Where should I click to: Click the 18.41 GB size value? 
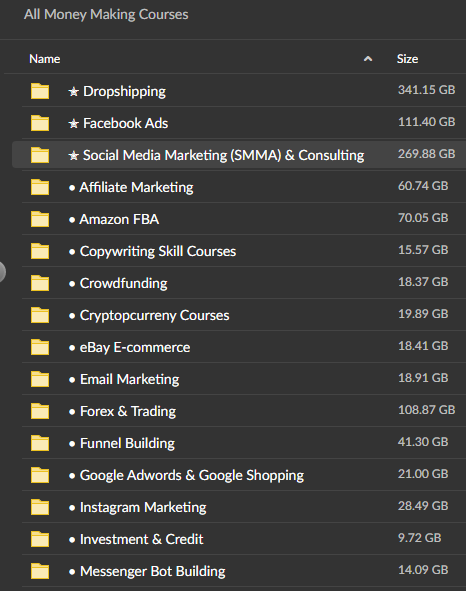click(423, 346)
